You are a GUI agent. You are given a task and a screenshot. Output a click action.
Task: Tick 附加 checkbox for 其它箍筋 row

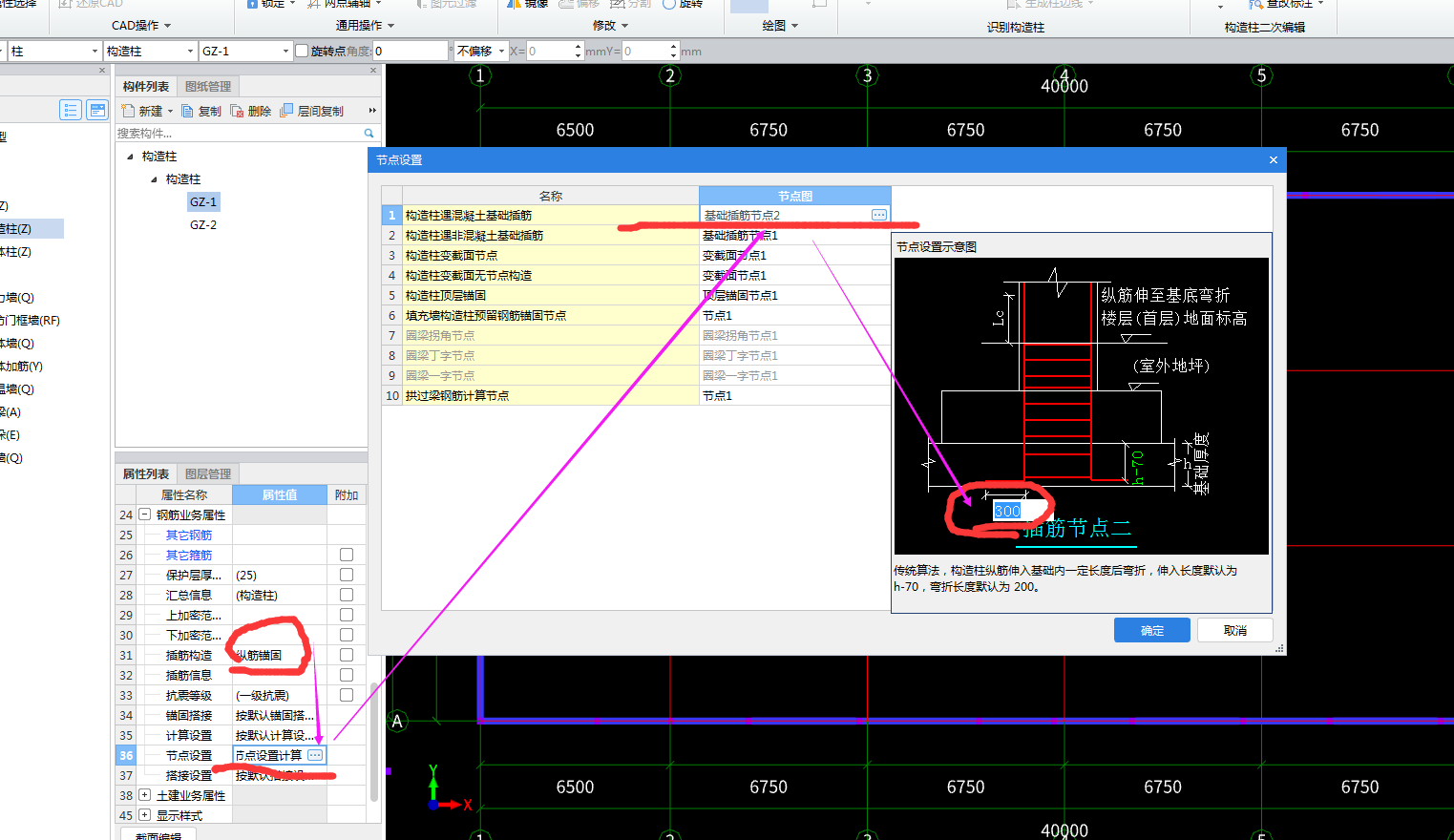(x=347, y=555)
